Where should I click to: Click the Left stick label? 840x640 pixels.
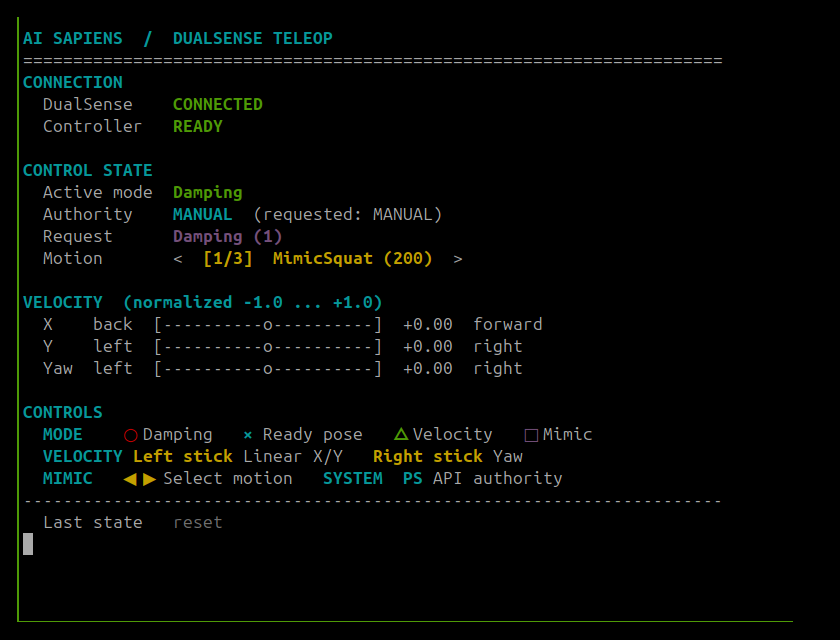(x=183, y=456)
